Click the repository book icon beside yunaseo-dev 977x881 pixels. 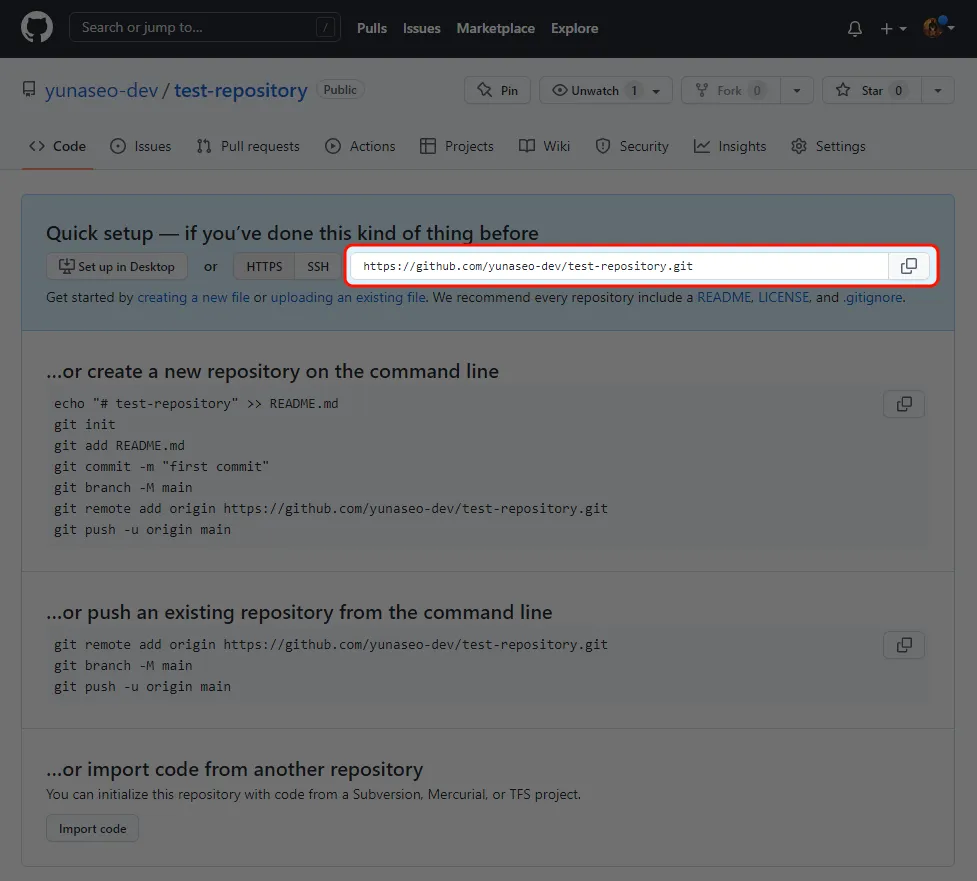[x=29, y=90]
